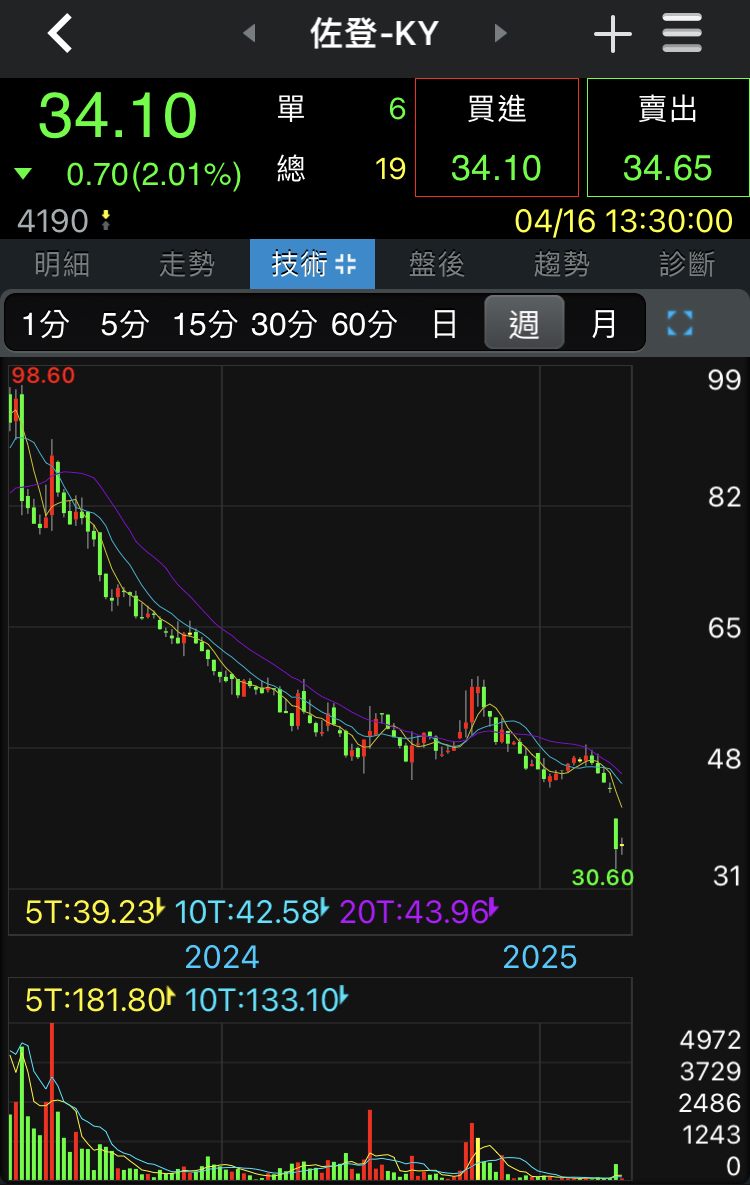Viewport: 750px width, 1185px height.
Task: Select the 月 monthly chart interval
Action: (x=603, y=324)
